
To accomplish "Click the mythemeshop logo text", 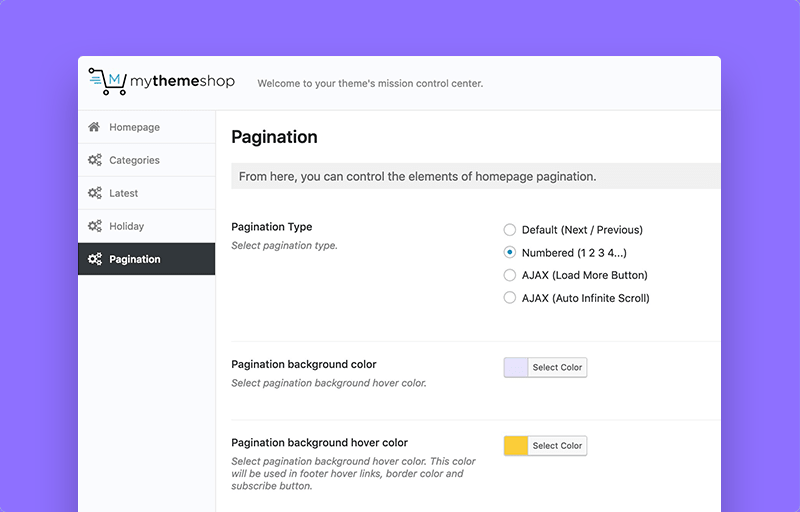I will [x=182, y=81].
